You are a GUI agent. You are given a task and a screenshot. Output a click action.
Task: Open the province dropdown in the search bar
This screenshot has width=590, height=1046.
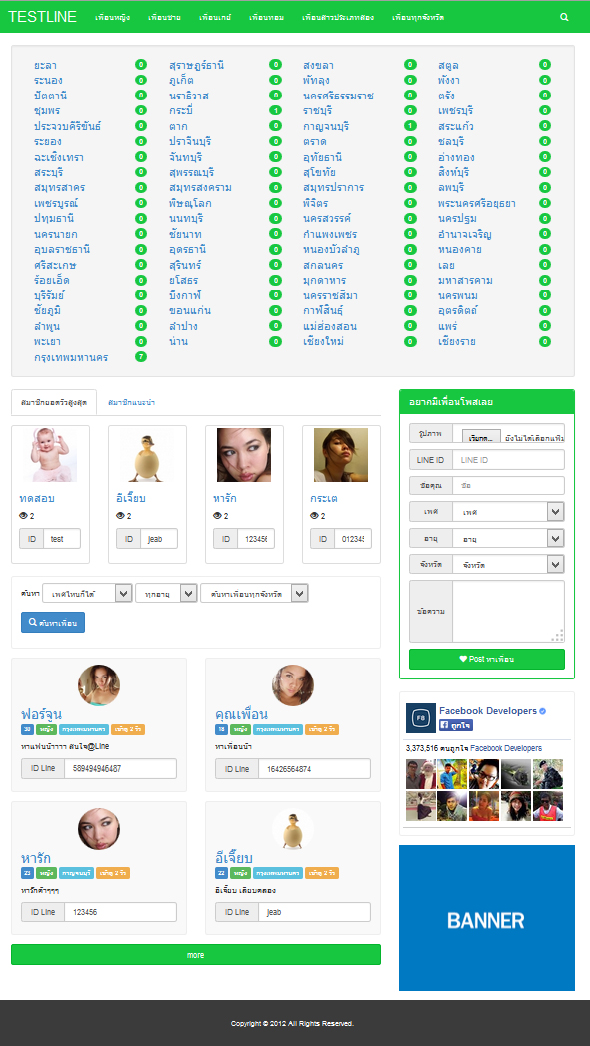click(254, 593)
